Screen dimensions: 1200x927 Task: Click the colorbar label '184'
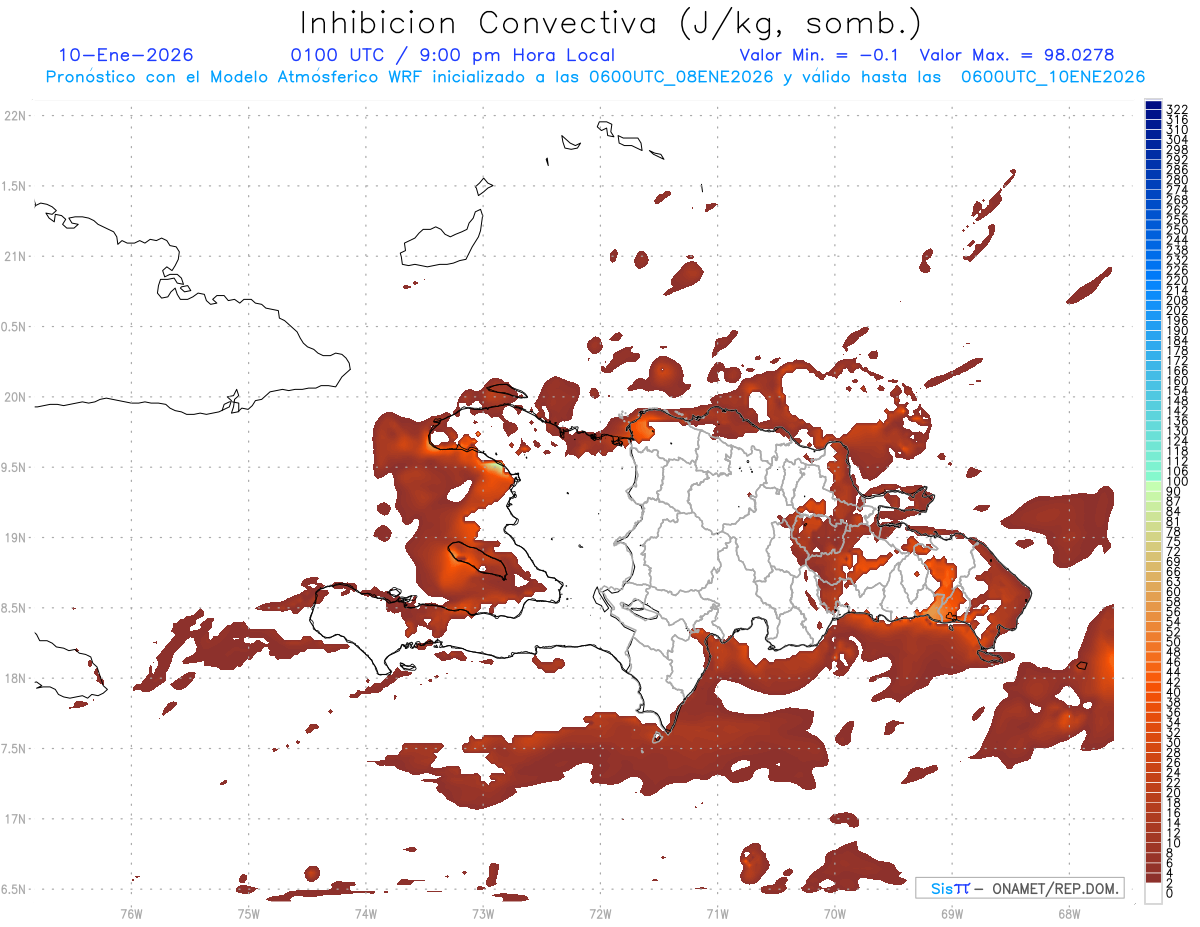tap(1177, 340)
